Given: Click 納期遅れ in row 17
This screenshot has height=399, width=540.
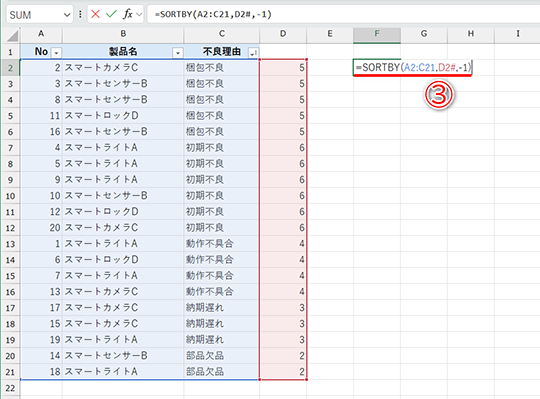Looking at the screenshot, I should [205, 307].
